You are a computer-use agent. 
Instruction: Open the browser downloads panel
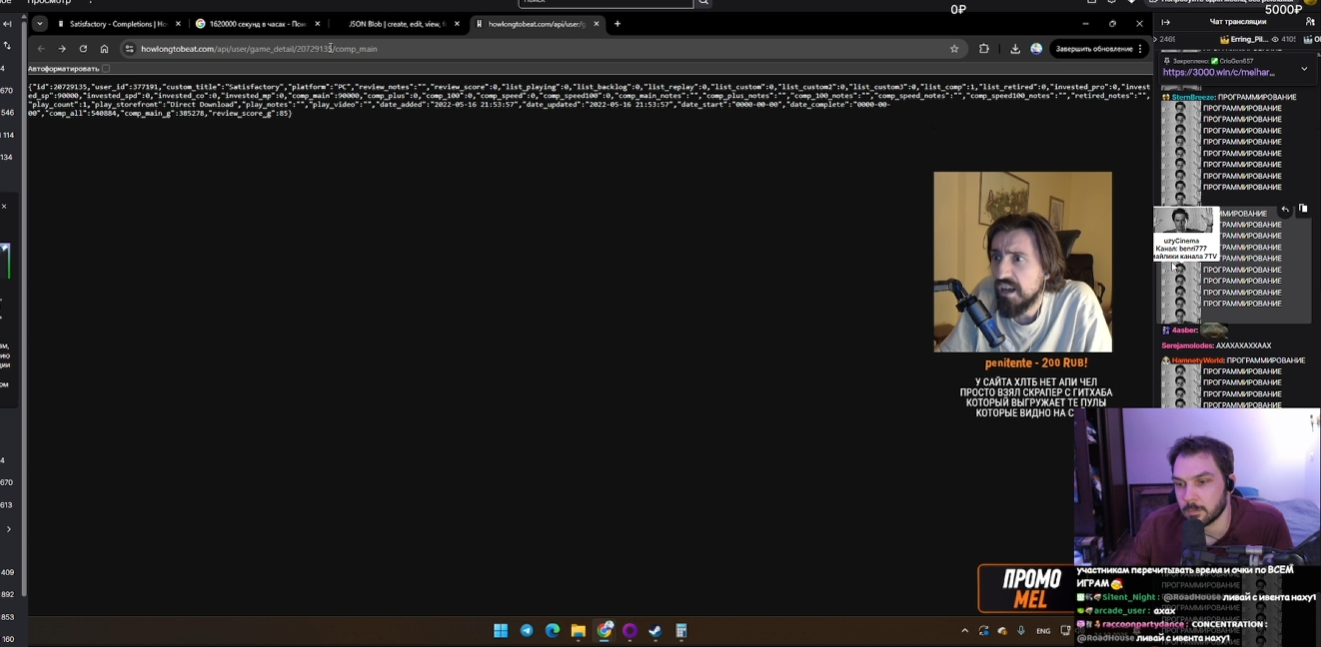coord(1015,48)
